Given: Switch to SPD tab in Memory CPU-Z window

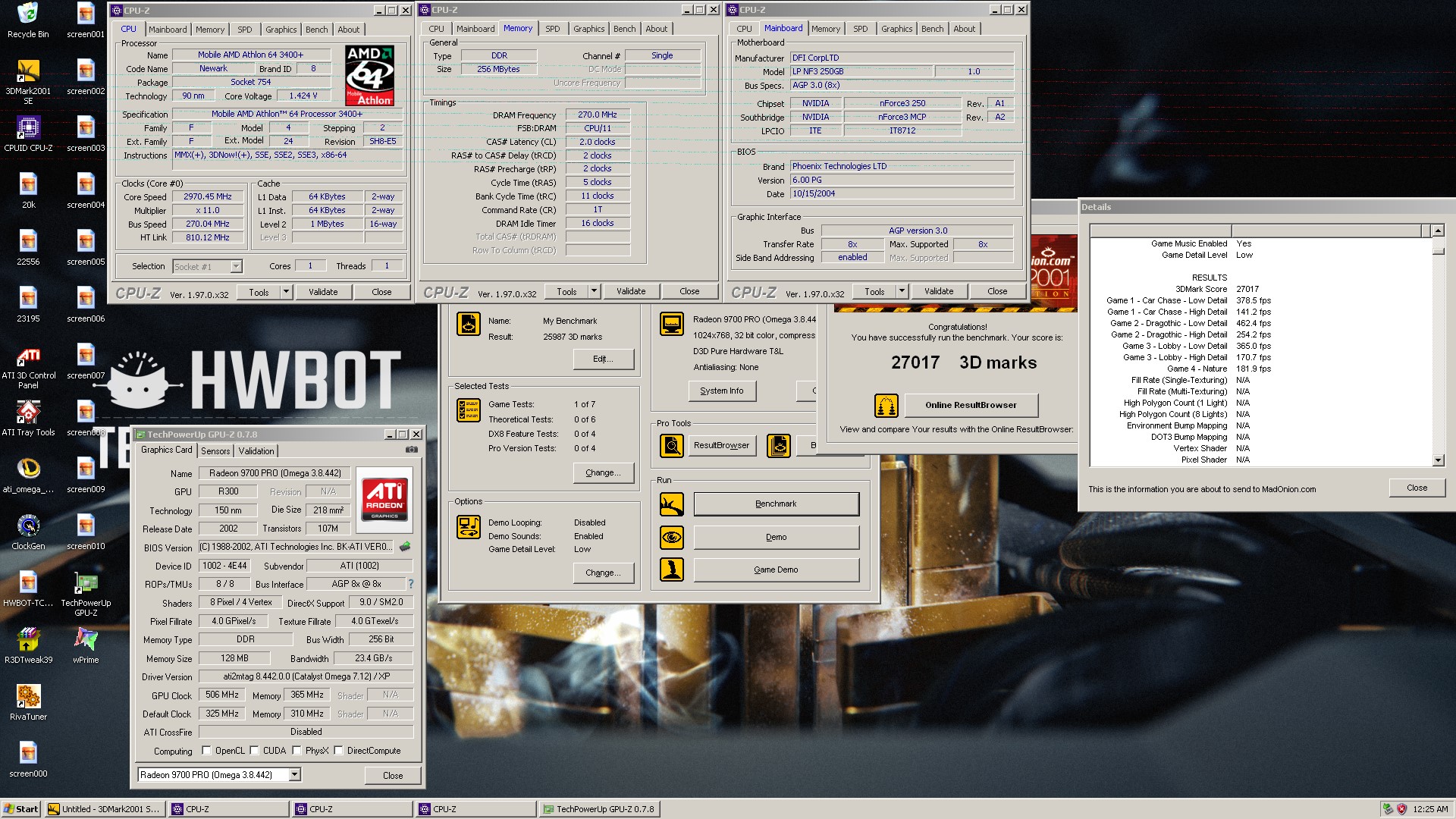Looking at the screenshot, I should [x=553, y=29].
